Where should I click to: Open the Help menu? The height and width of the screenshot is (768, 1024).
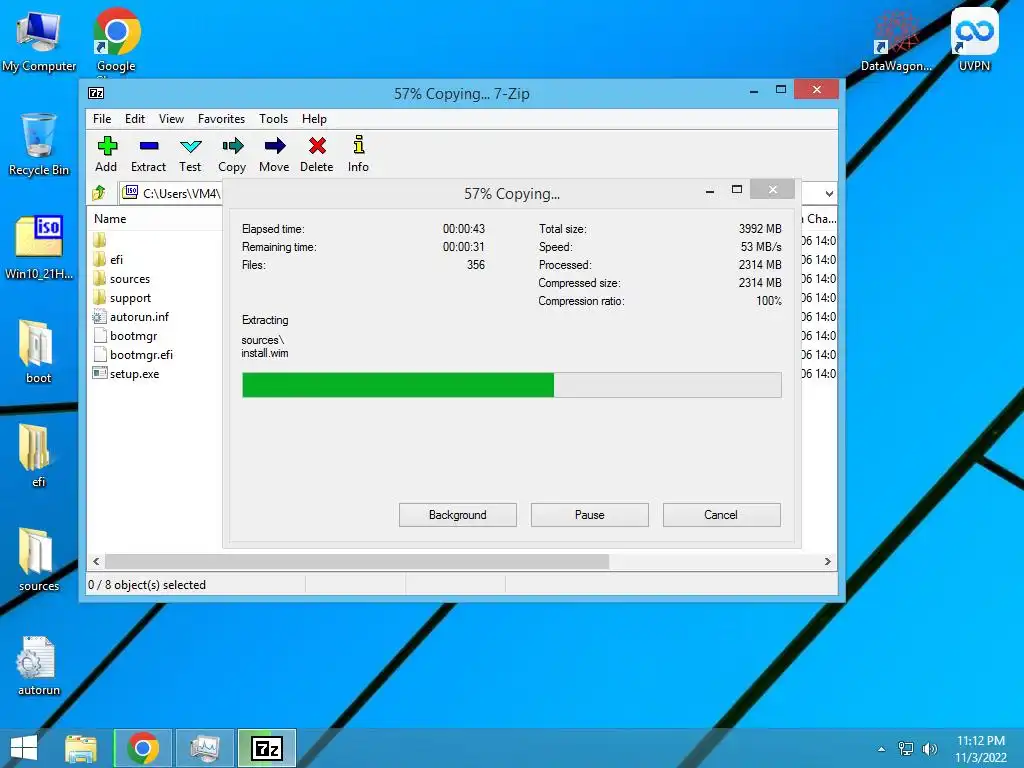coord(314,119)
